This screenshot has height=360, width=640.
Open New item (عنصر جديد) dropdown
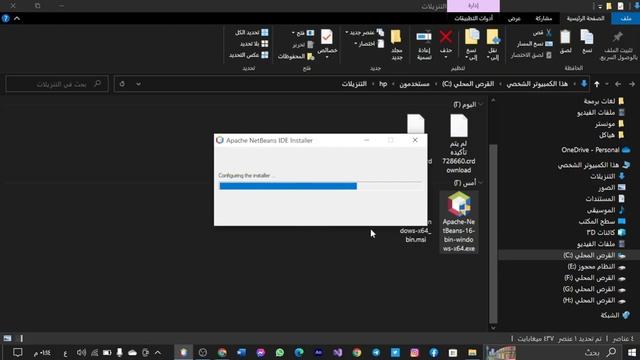(364, 32)
